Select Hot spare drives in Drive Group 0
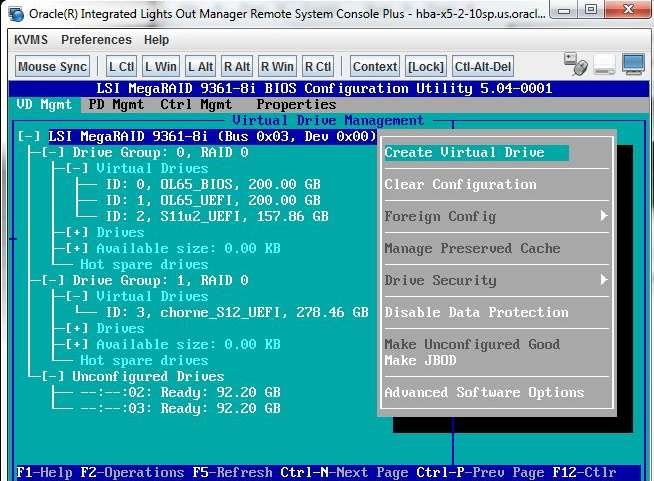Viewport: 654px width, 481px height. coord(144,264)
